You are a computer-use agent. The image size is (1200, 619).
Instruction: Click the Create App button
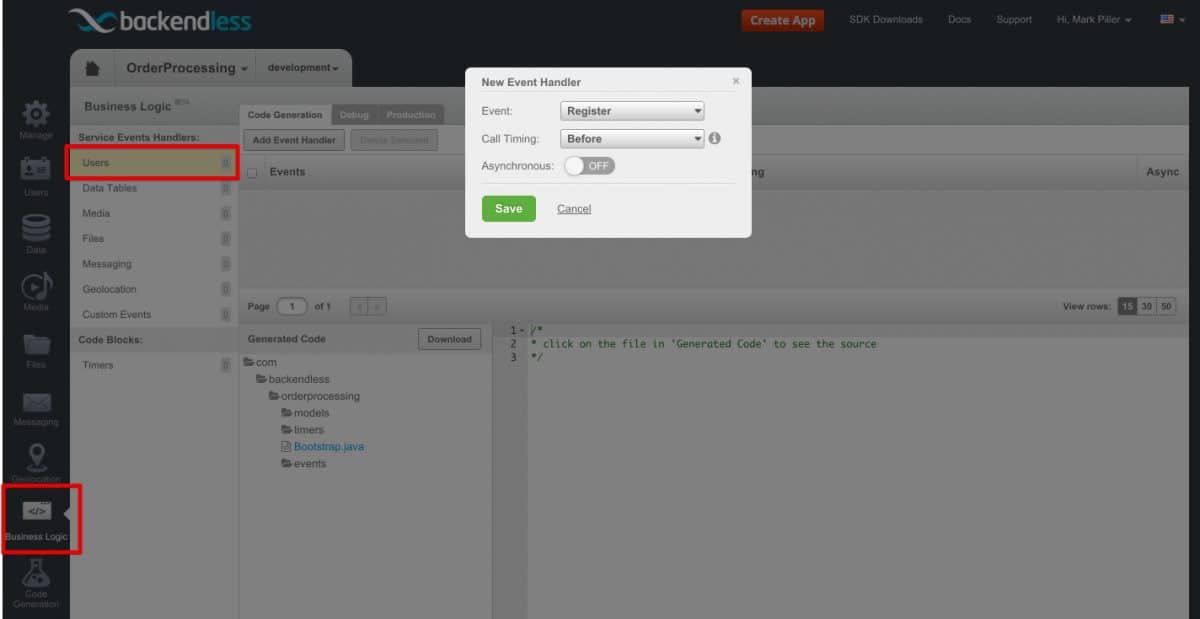tap(783, 20)
